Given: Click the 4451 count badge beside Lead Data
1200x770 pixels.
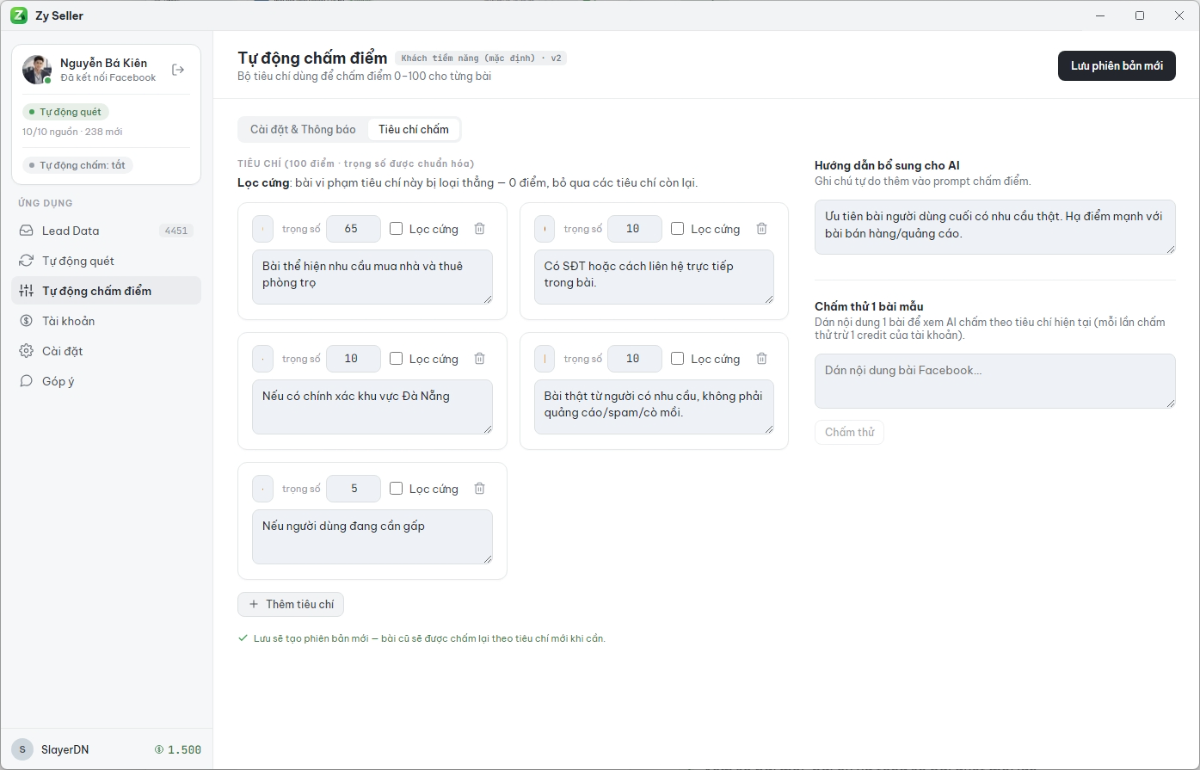Looking at the screenshot, I should coord(176,231).
